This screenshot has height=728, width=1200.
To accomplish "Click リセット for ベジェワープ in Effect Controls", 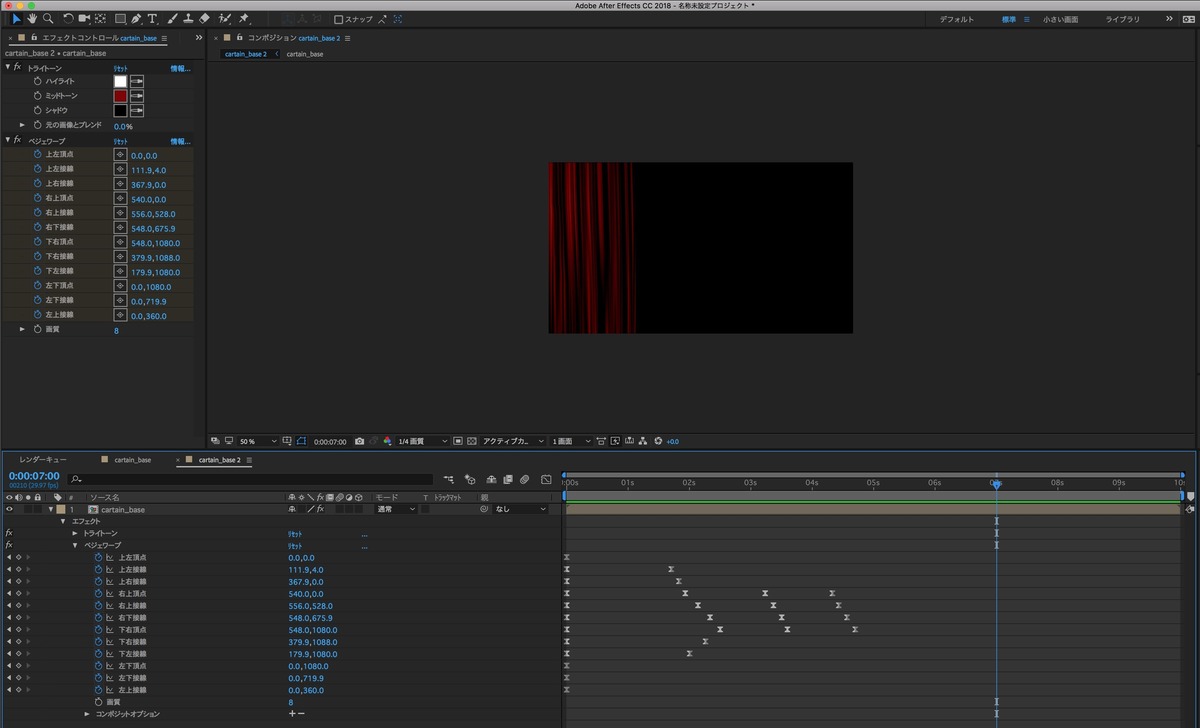I will coord(120,141).
